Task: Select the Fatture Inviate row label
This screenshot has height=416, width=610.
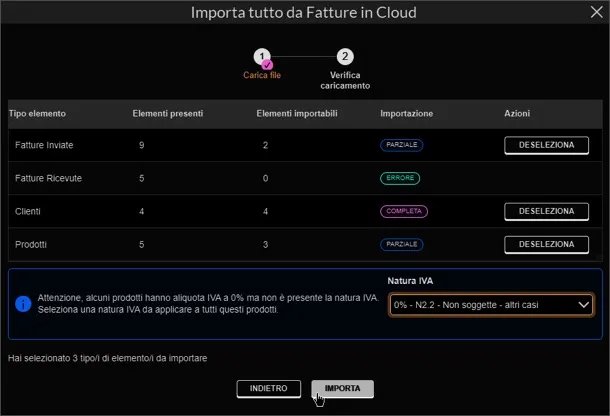Action: (44, 145)
